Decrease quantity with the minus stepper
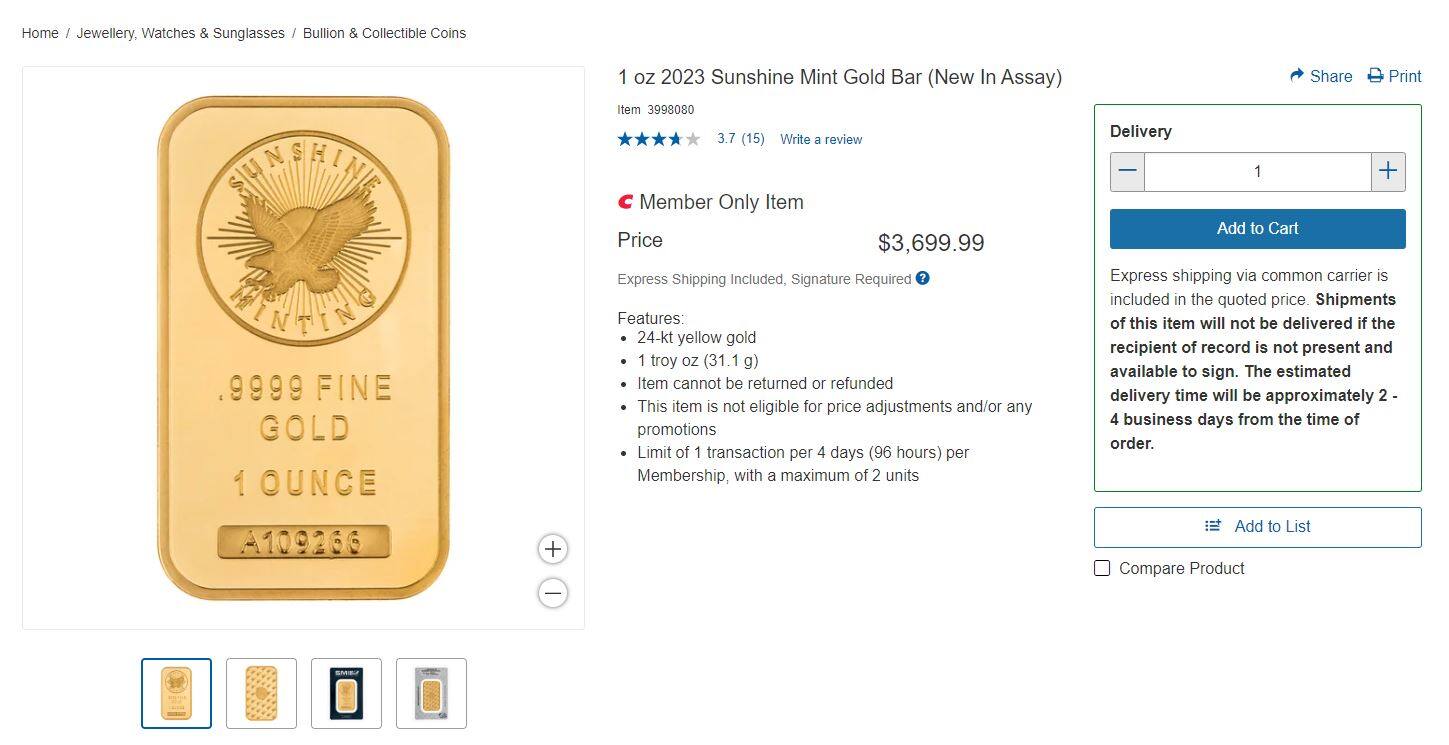This screenshot has height=745, width=1449. (x=1126, y=171)
